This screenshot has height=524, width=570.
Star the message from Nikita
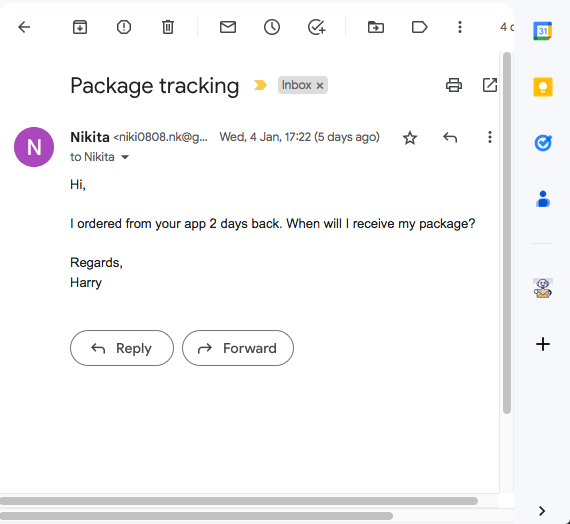pyautogui.click(x=410, y=138)
